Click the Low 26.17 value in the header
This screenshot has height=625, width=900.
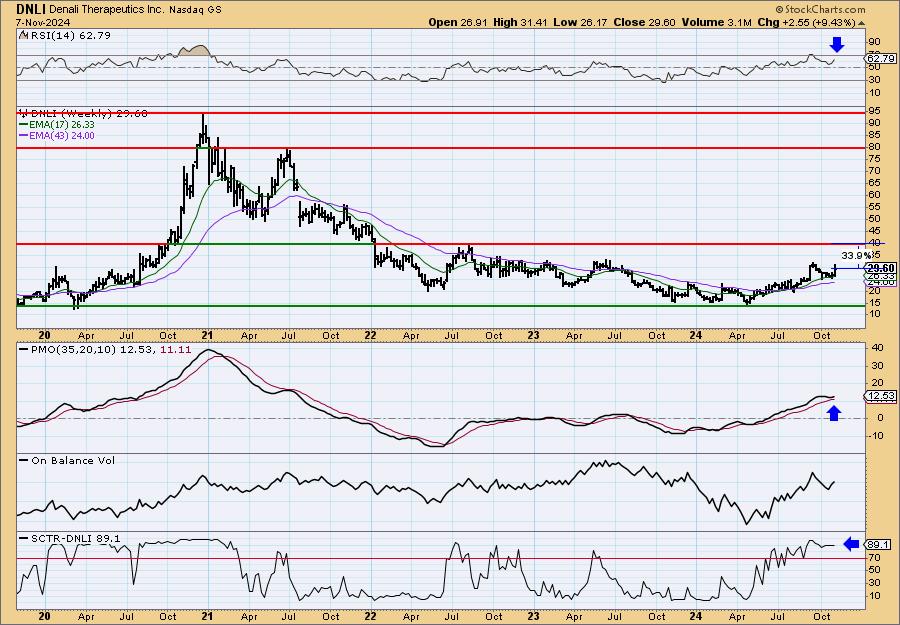[580, 22]
